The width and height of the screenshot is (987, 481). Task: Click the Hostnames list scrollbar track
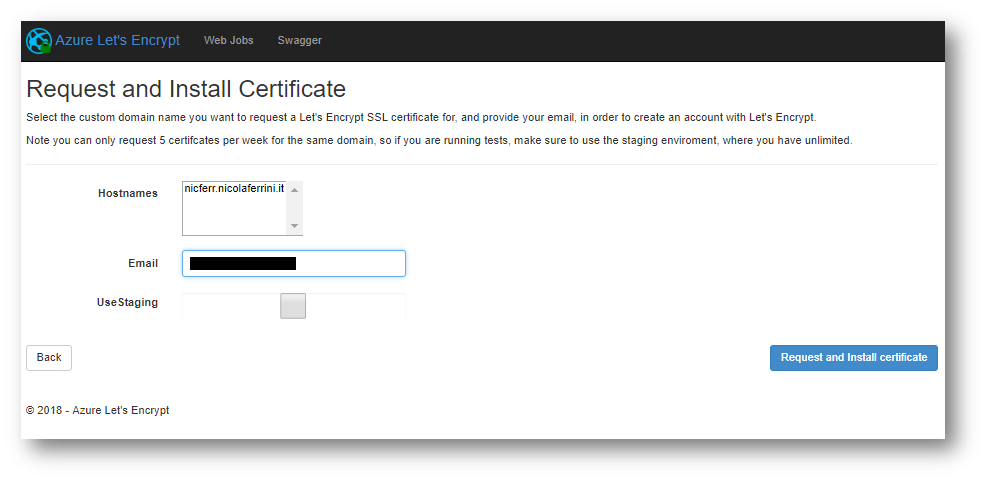(294, 208)
